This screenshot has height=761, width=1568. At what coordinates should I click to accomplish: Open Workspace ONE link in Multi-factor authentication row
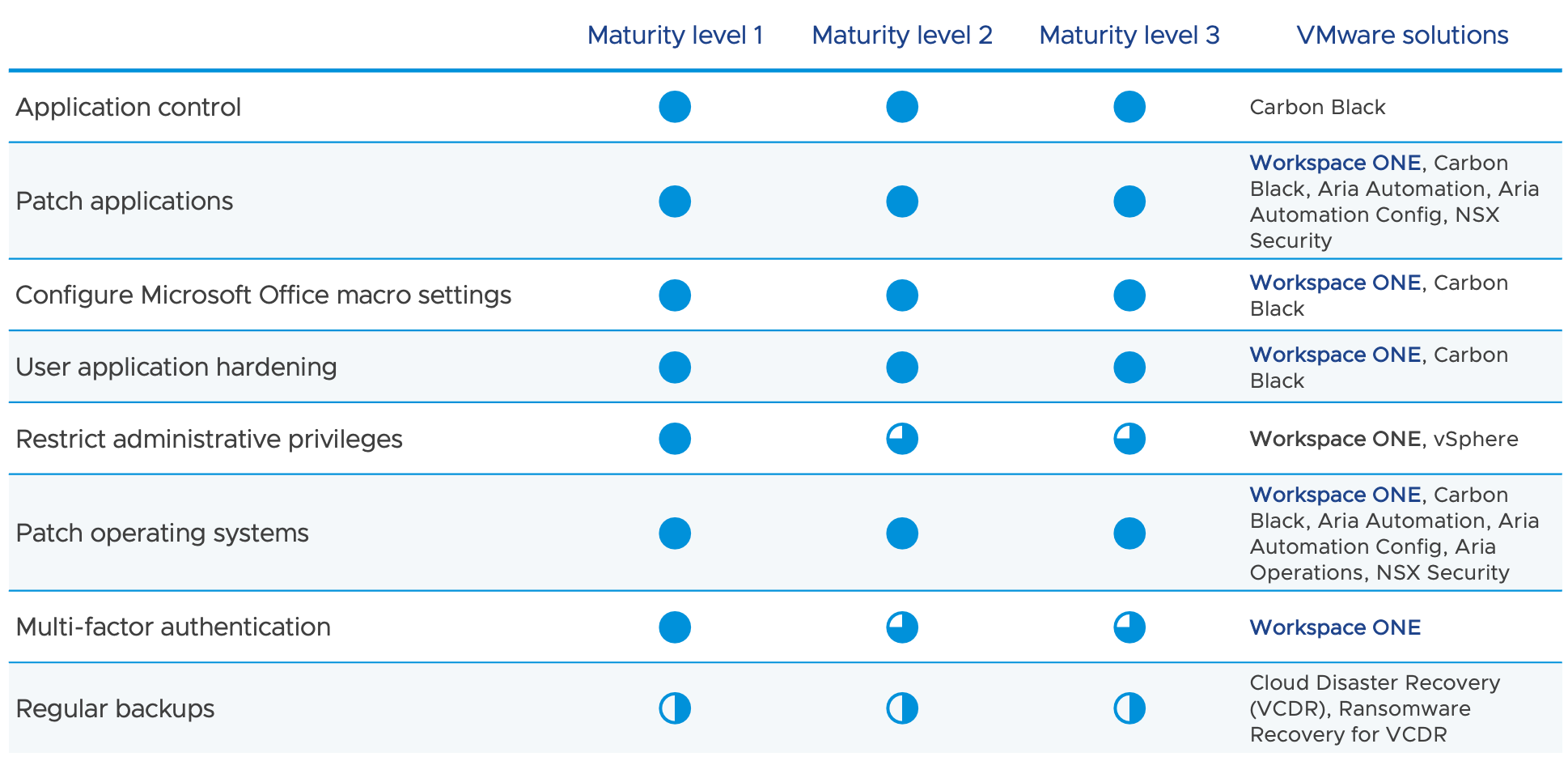1335,627
